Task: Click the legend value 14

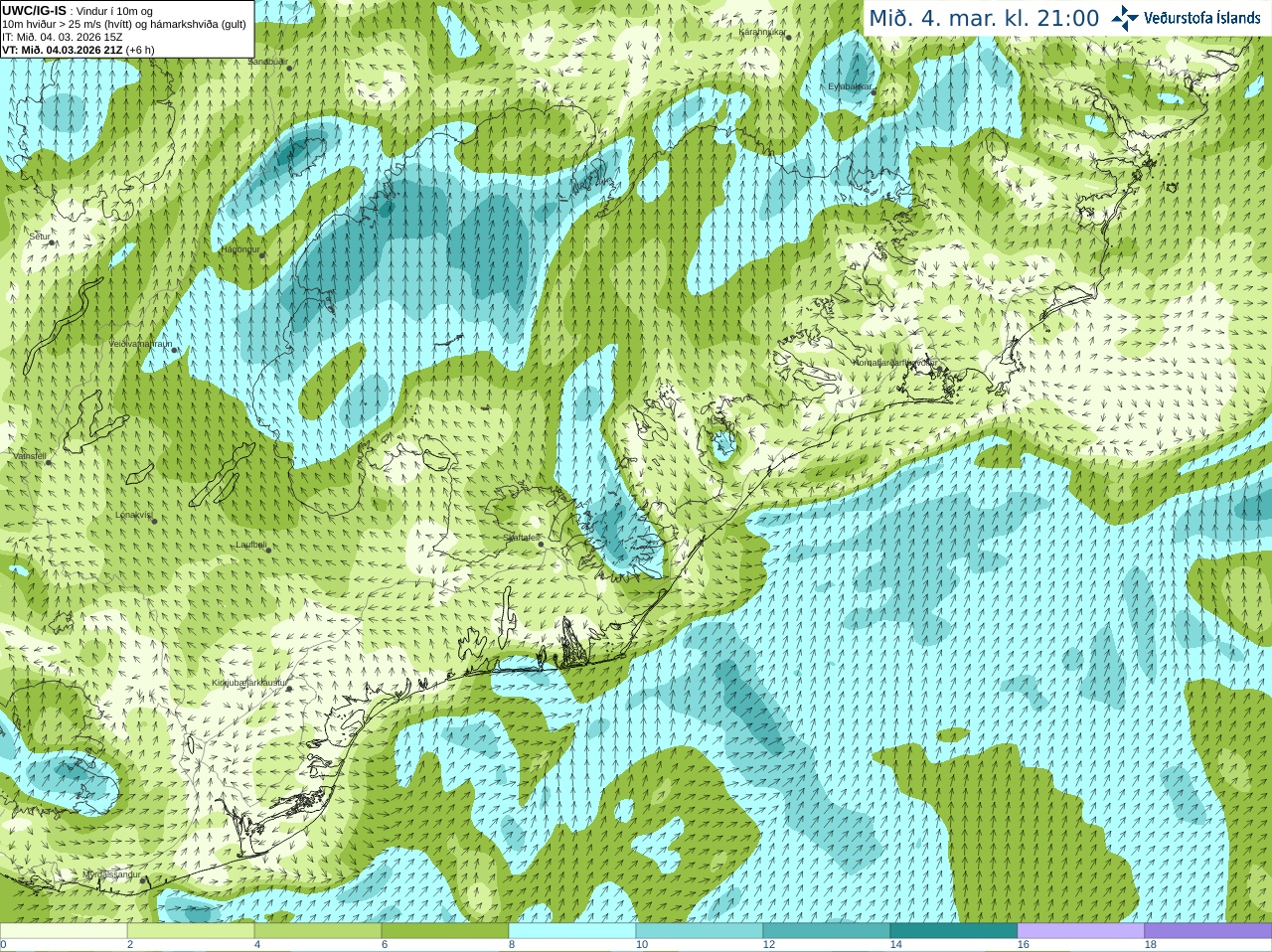Action: coord(896,945)
